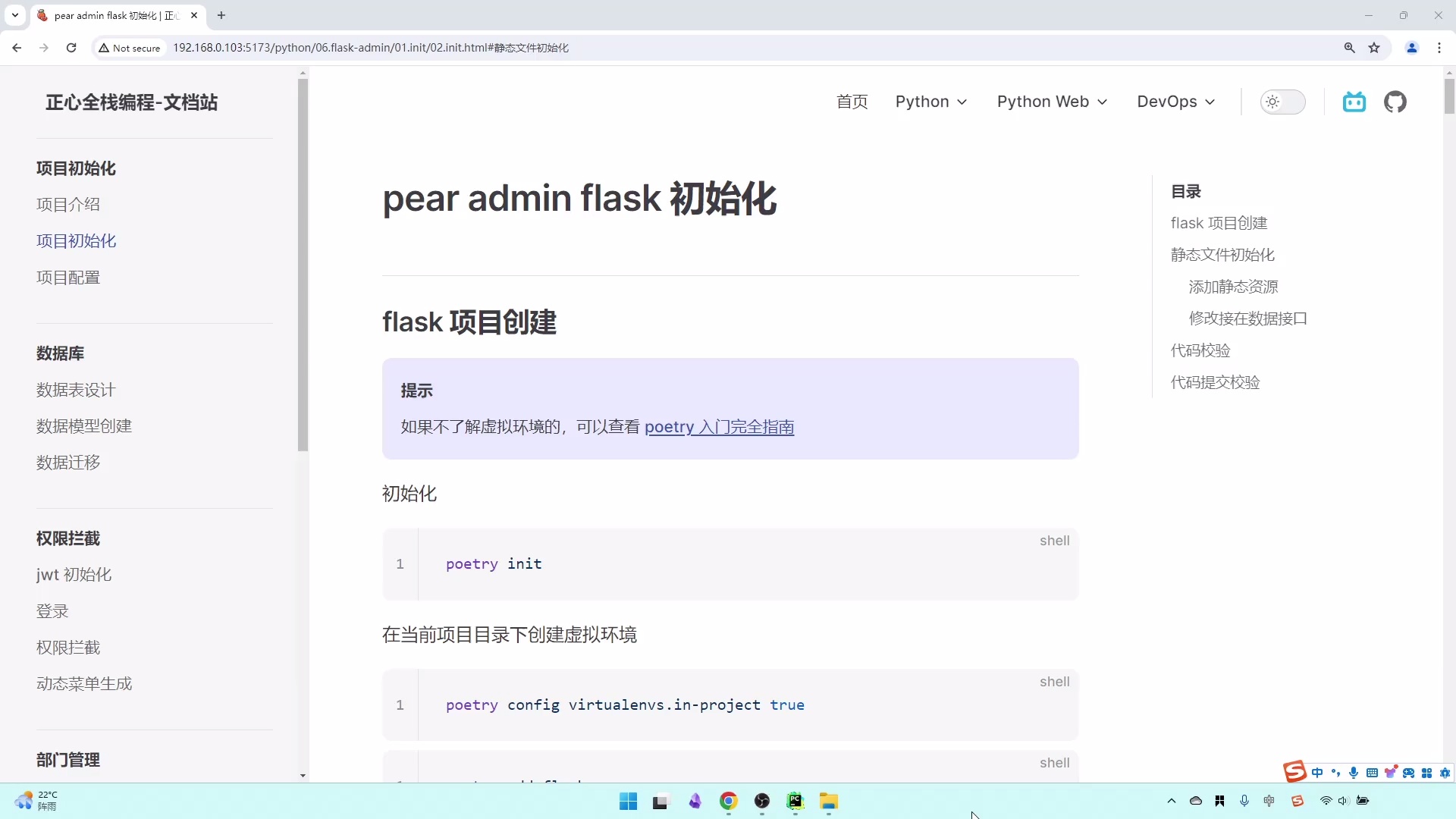Toggle dark mode with the sun switch
Viewport: 1456px width, 819px height.
pos(1283,102)
